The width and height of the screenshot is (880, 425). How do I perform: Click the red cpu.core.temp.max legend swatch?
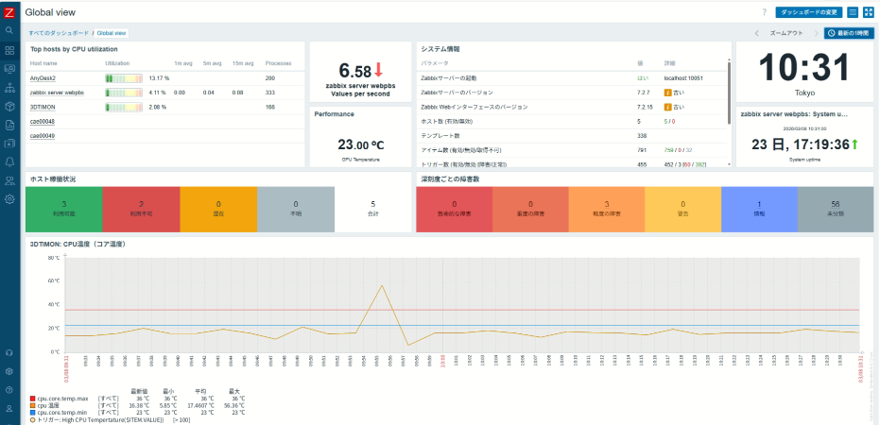[x=33, y=399]
